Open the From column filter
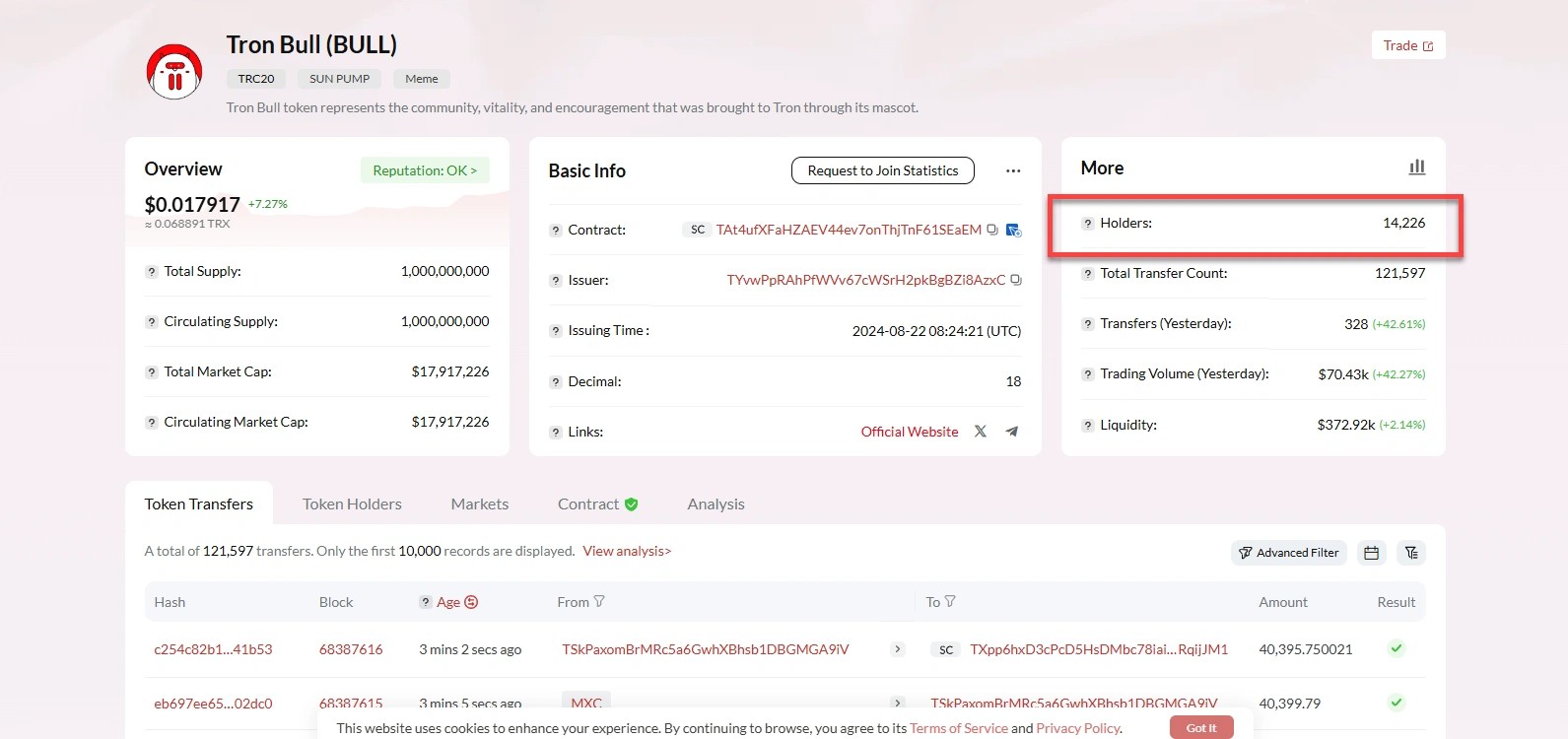The width and height of the screenshot is (1568, 739). coord(599,601)
